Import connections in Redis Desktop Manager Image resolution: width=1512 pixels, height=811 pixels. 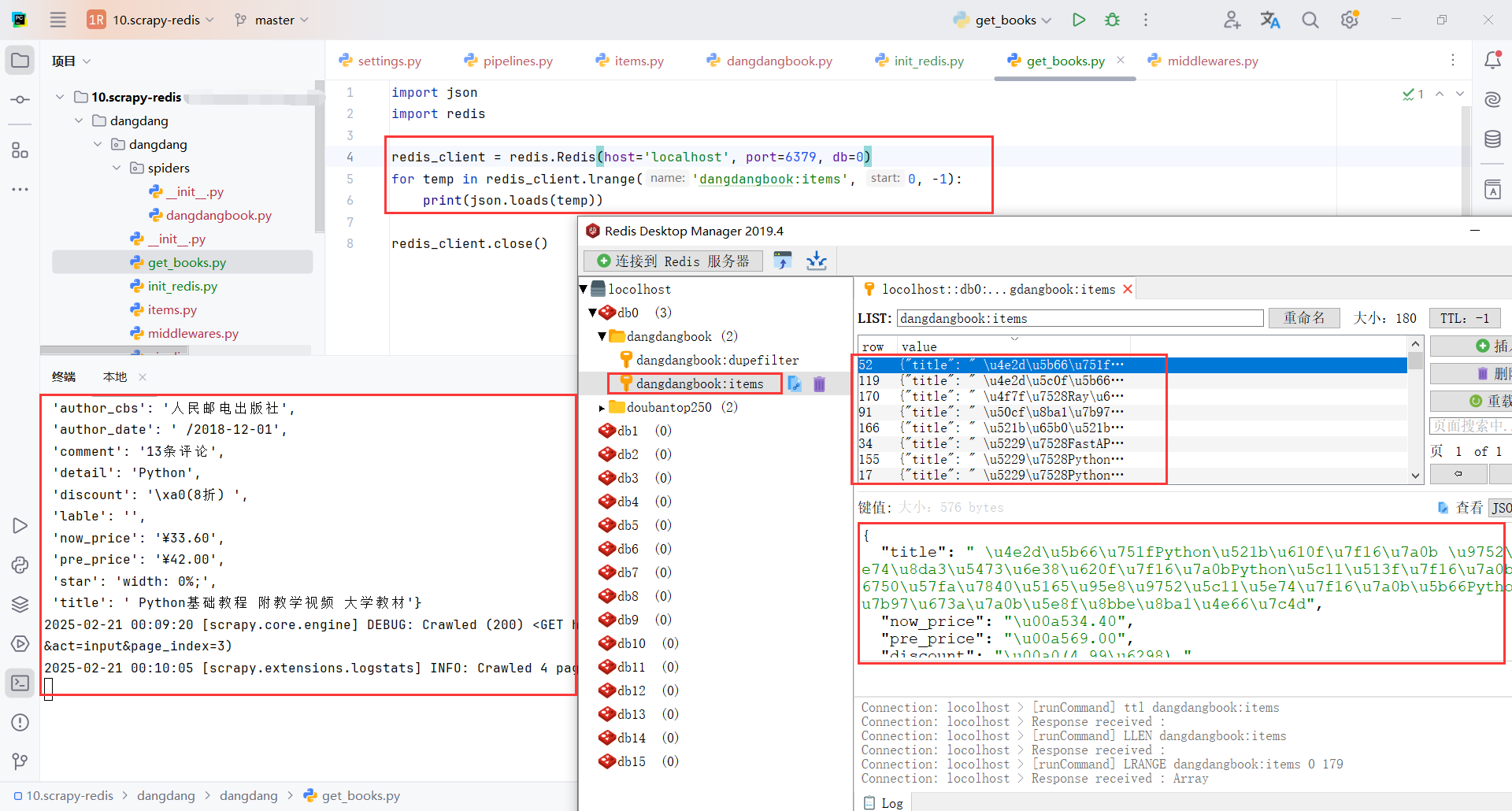pos(783,261)
